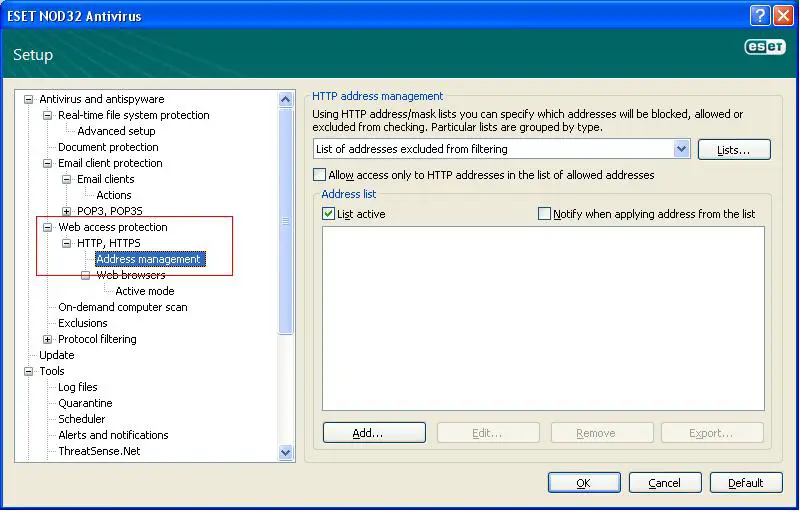
Task: Click the tree scrollbar up arrow
Action: click(286, 100)
